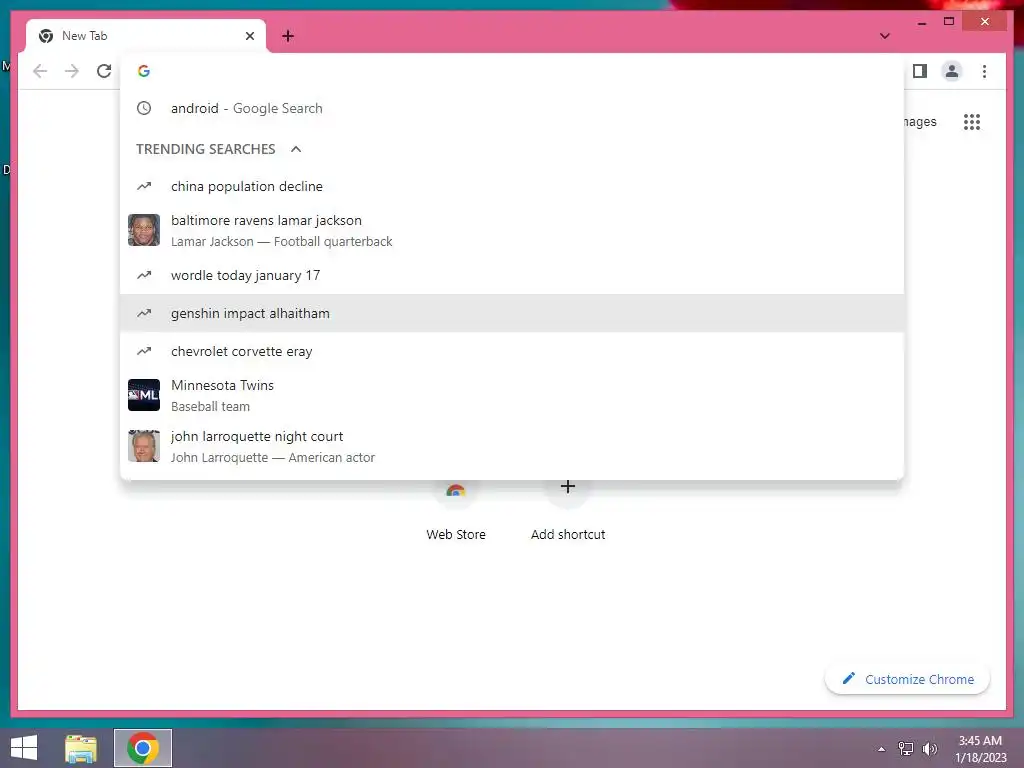The width and height of the screenshot is (1024, 768).
Task: Select the baltimore ravens lamar jackson suggestion
Action: click(x=512, y=231)
